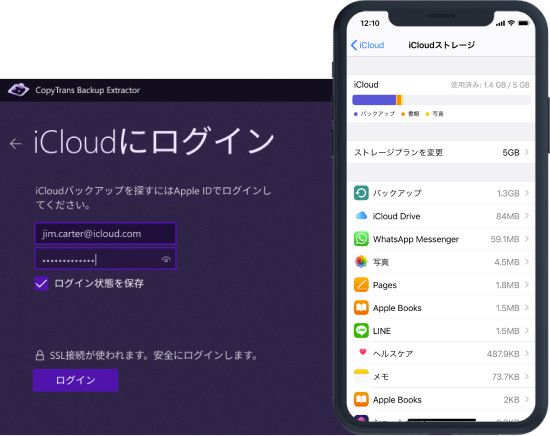
Task: Tap the メモ notes icon
Action: (361, 376)
